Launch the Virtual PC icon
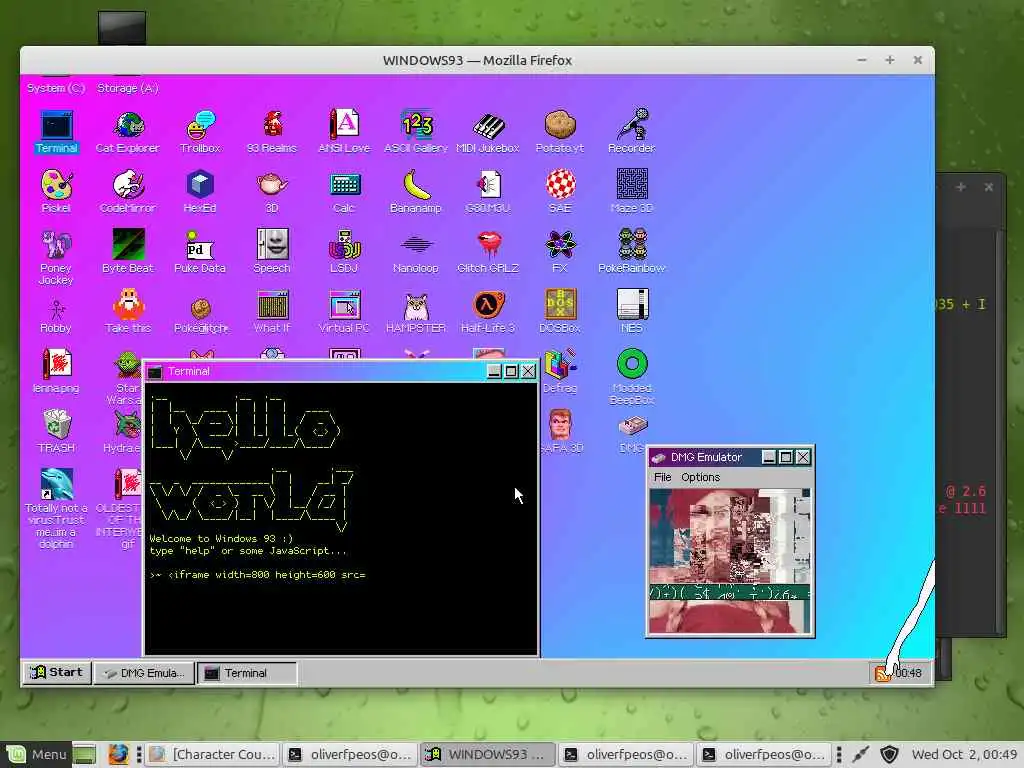The image size is (1024, 768). pos(344,312)
